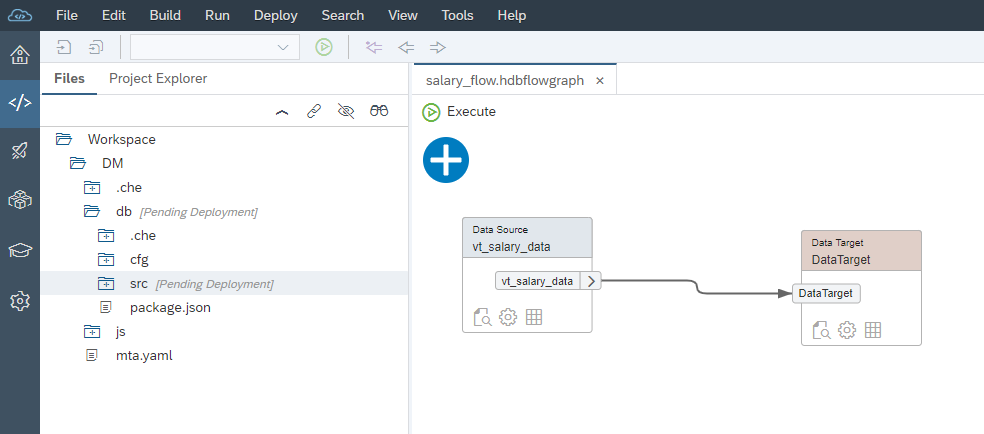Toggle hidden files with the crossed-eye icon

[x=346, y=111]
